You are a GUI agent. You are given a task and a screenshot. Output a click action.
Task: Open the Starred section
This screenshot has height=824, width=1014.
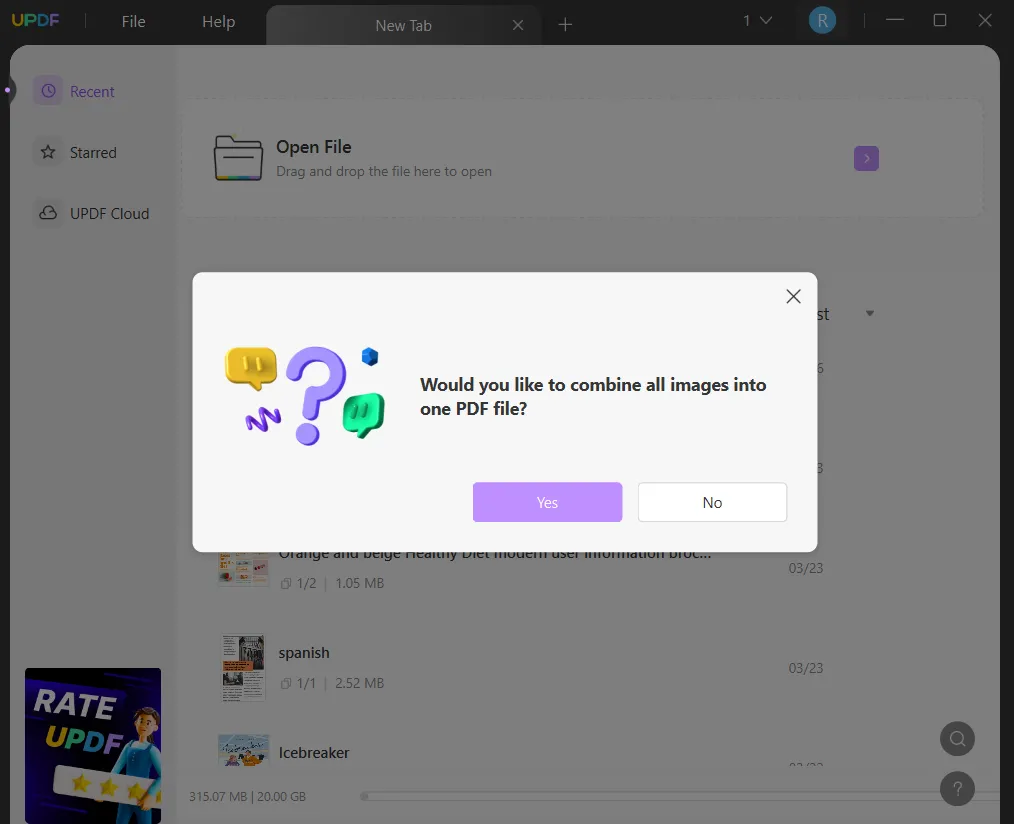pos(76,153)
